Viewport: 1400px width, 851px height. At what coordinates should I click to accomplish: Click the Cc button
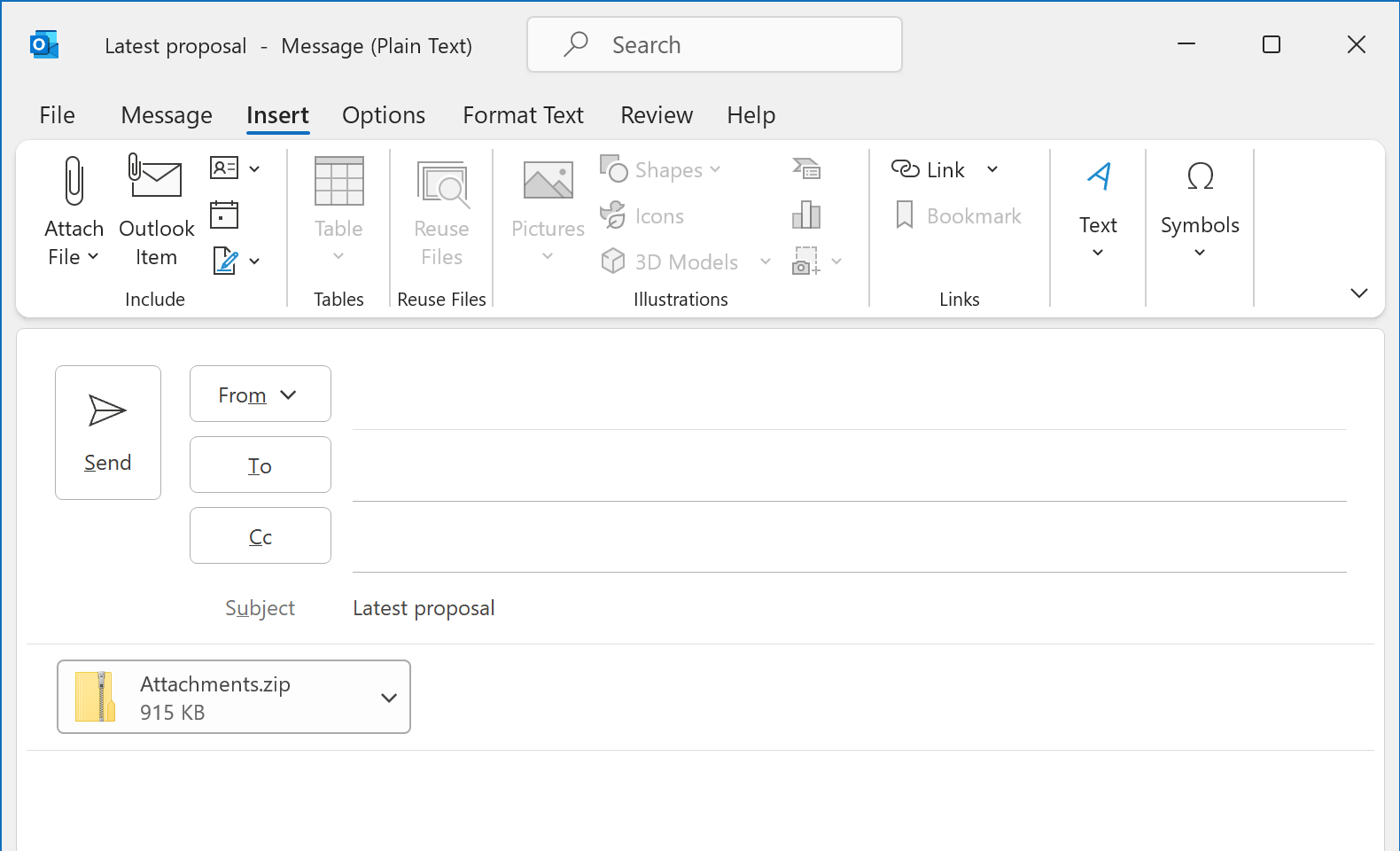pyautogui.click(x=261, y=535)
